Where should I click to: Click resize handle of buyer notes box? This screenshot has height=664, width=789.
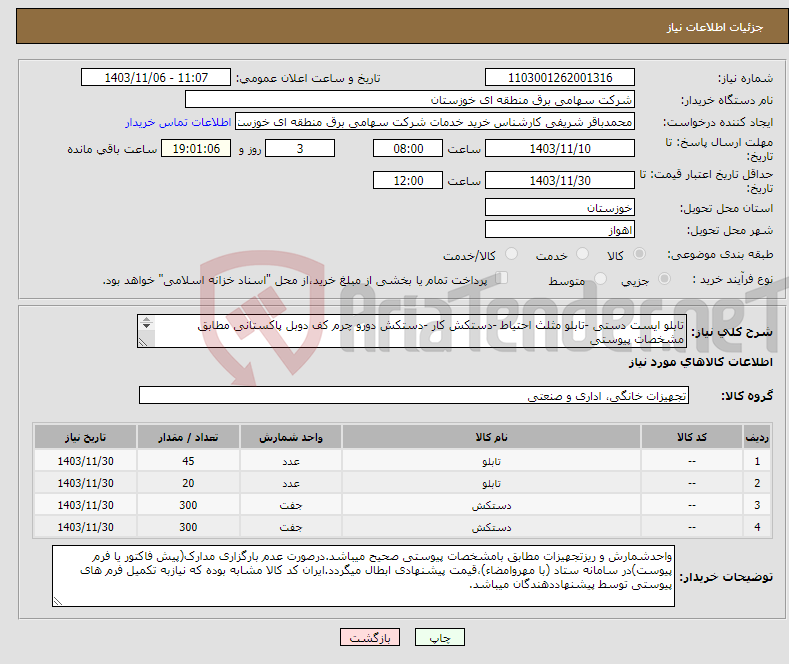(58, 601)
